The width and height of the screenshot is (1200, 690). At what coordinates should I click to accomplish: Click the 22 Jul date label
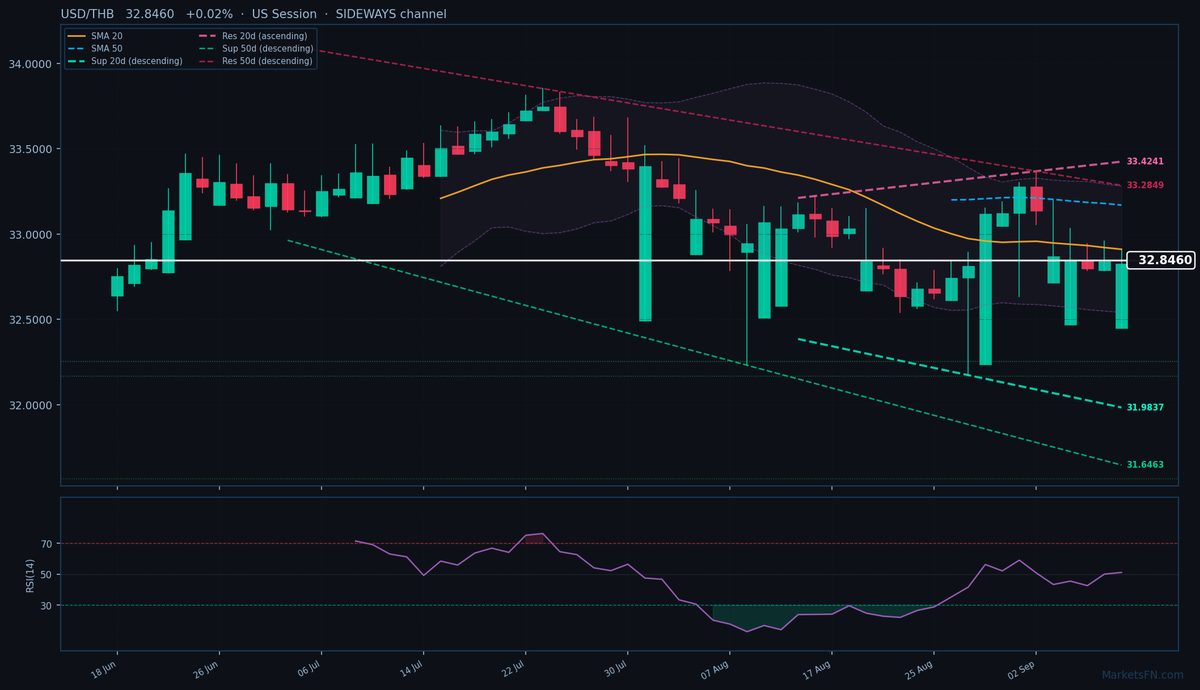[513, 668]
